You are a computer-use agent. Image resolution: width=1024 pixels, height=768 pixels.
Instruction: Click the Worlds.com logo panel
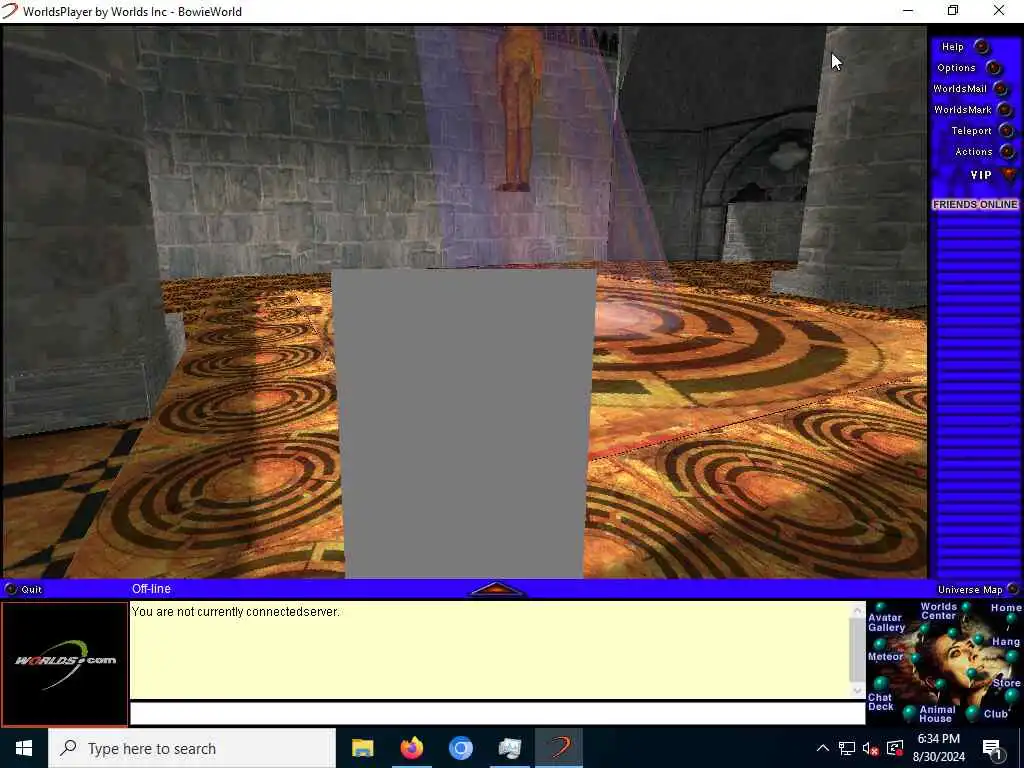tap(65, 663)
